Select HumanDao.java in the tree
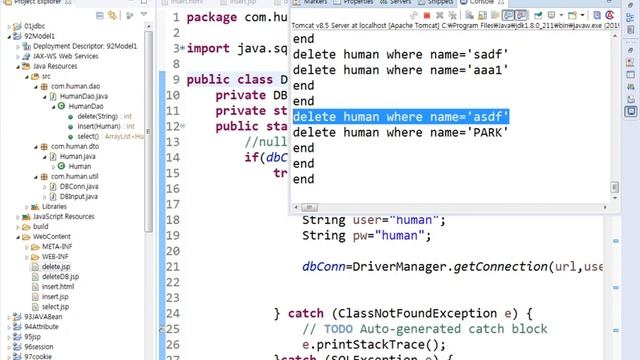The image size is (640, 360). pos(84,96)
